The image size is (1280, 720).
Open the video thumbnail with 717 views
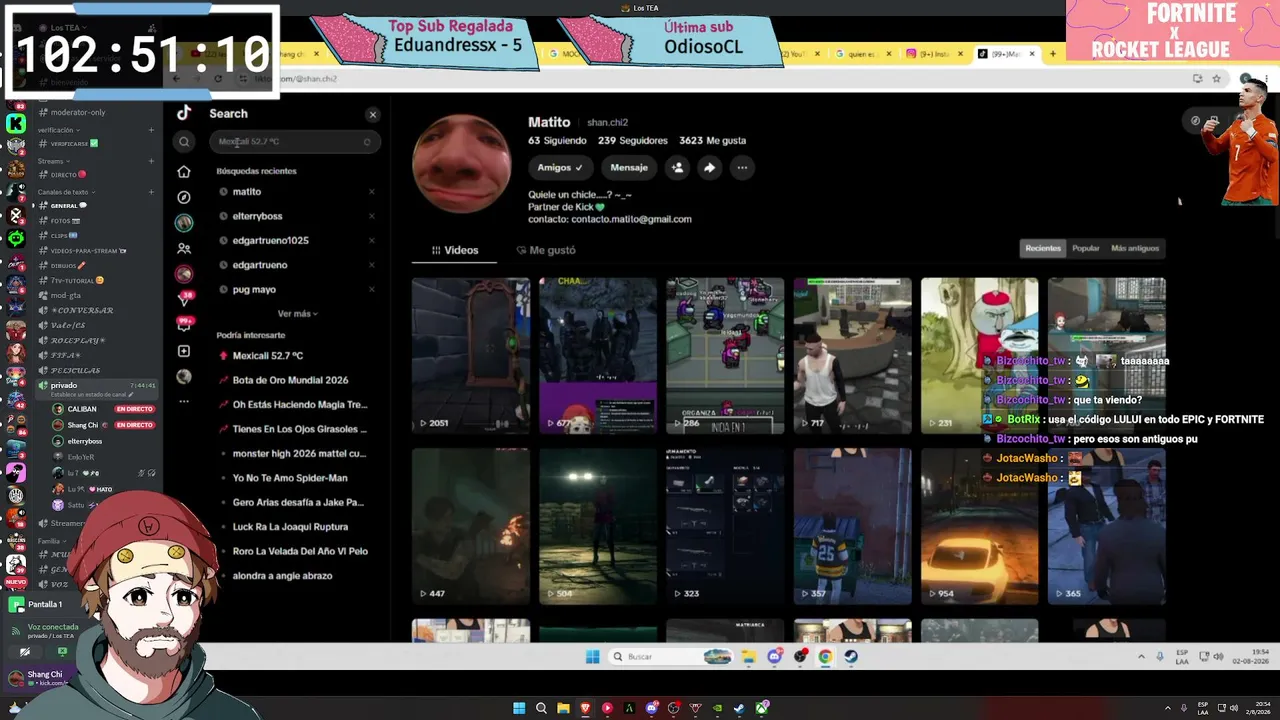pos(853,356)
